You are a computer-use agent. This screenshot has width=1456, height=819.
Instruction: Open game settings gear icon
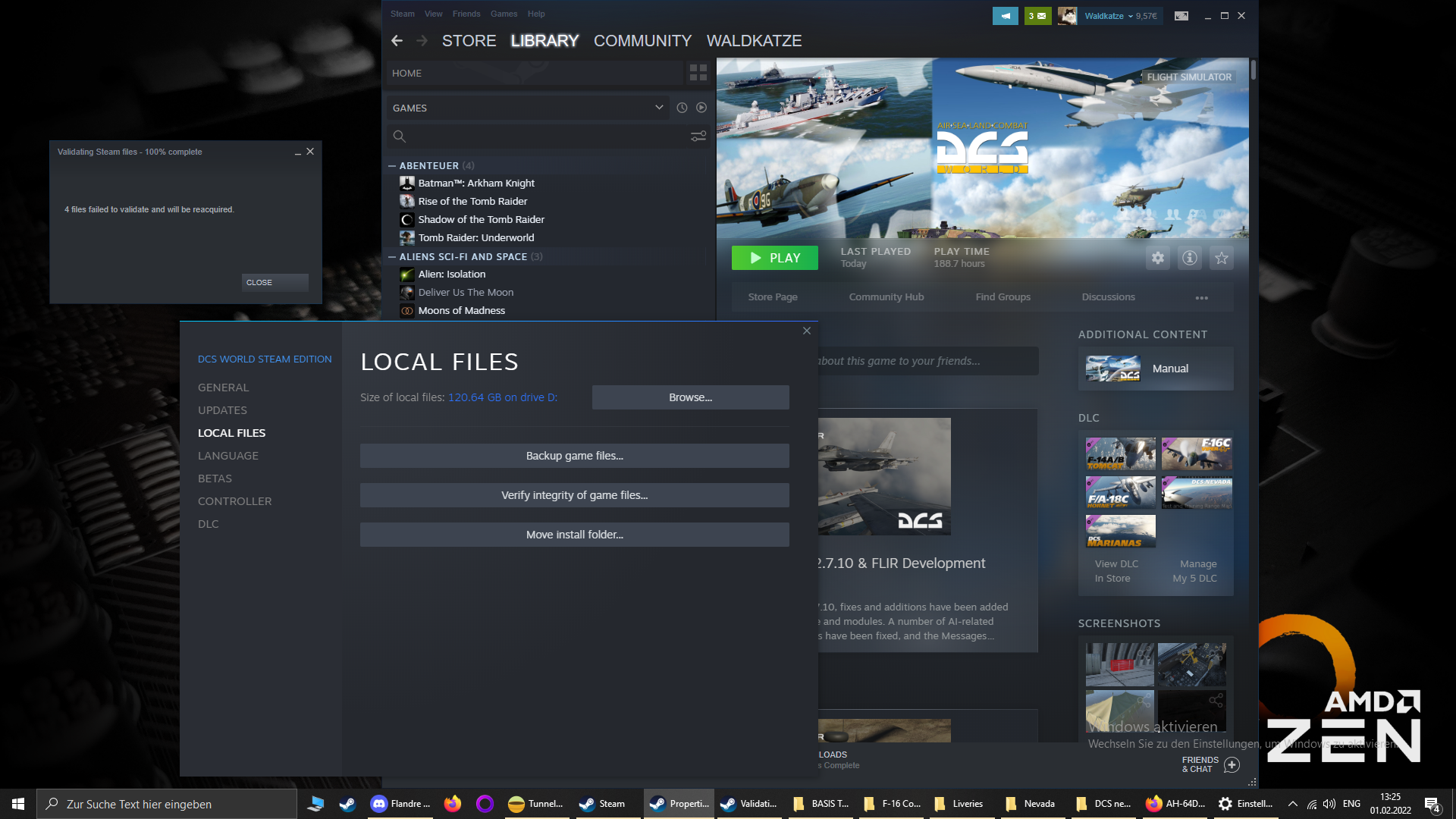pos(1157,258)
